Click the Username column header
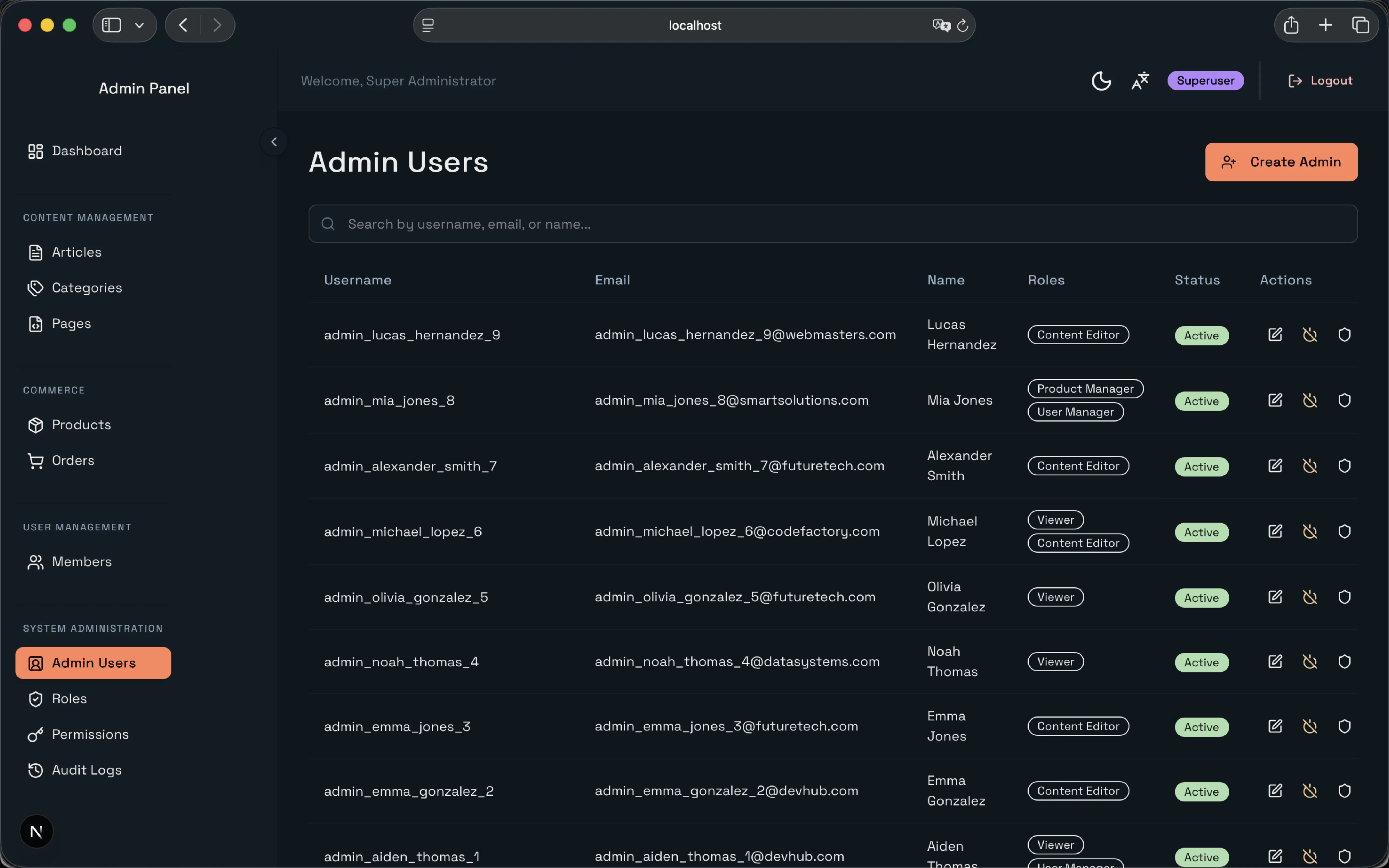Screen dimensions: 1389x868 pos(358,280)
